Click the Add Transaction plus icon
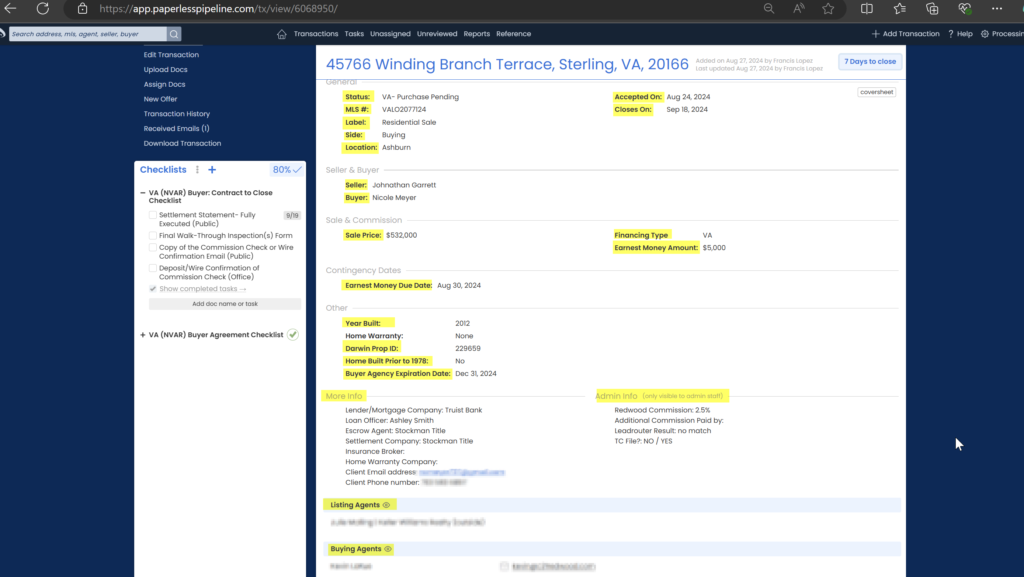 [x=875, y=34]
